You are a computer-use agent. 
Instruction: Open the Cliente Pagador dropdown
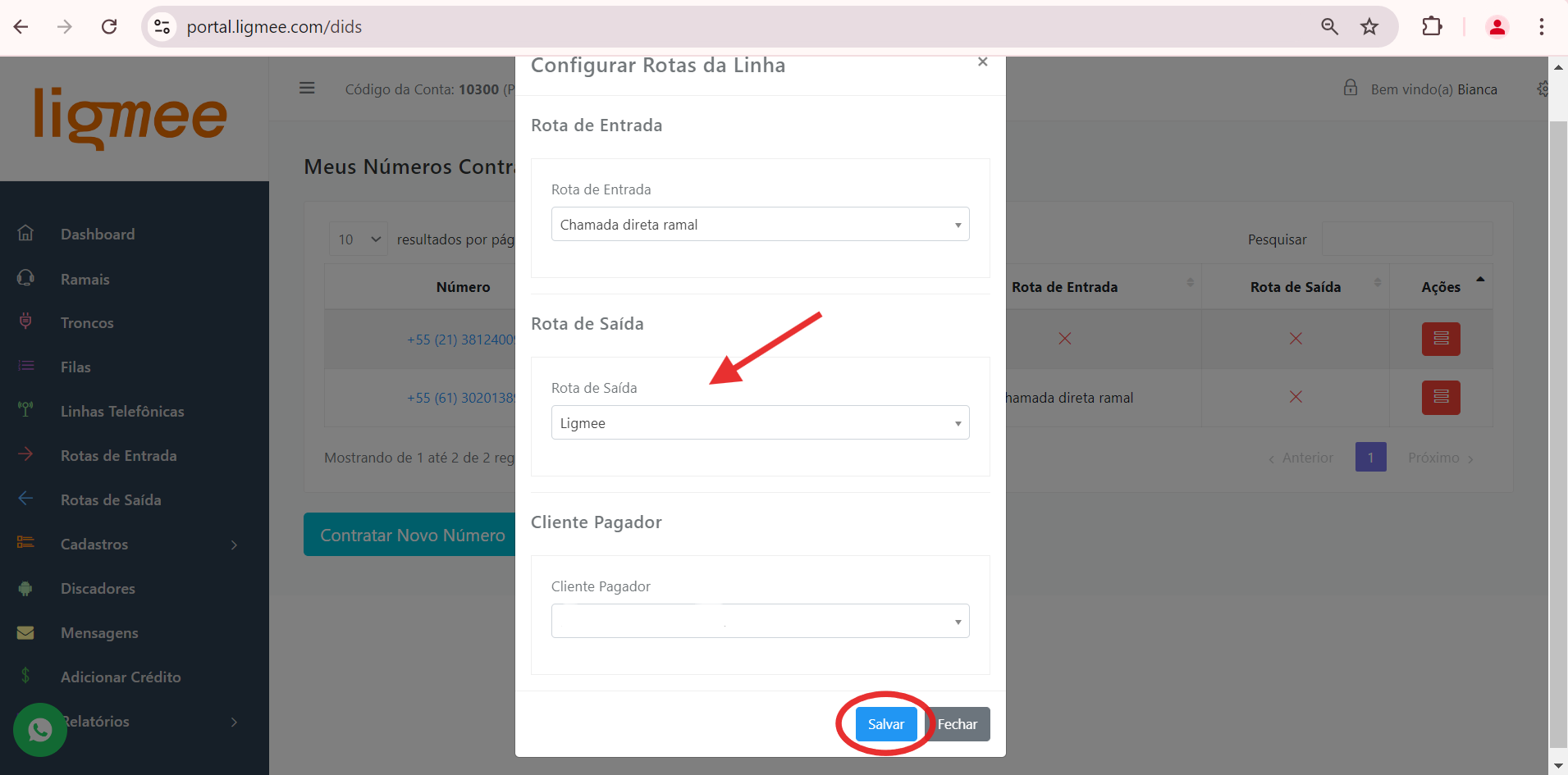pos(760,621)
